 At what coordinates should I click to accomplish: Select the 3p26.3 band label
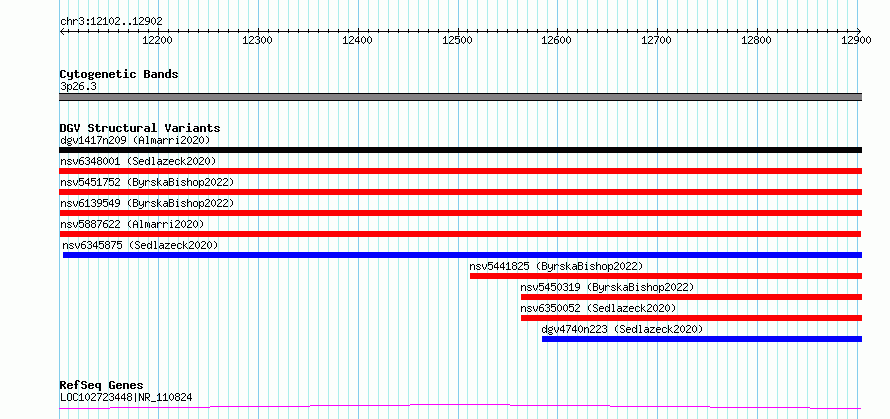(x=78, y=86)
